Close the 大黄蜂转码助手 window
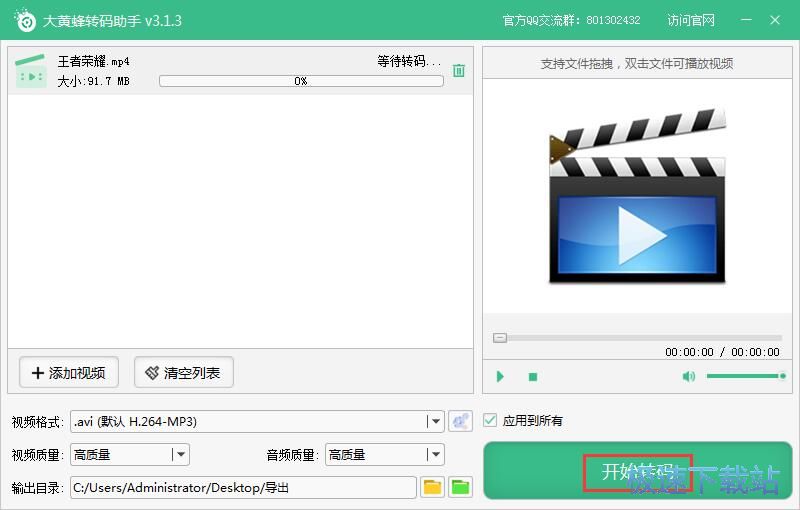 (x=774, y=20)
